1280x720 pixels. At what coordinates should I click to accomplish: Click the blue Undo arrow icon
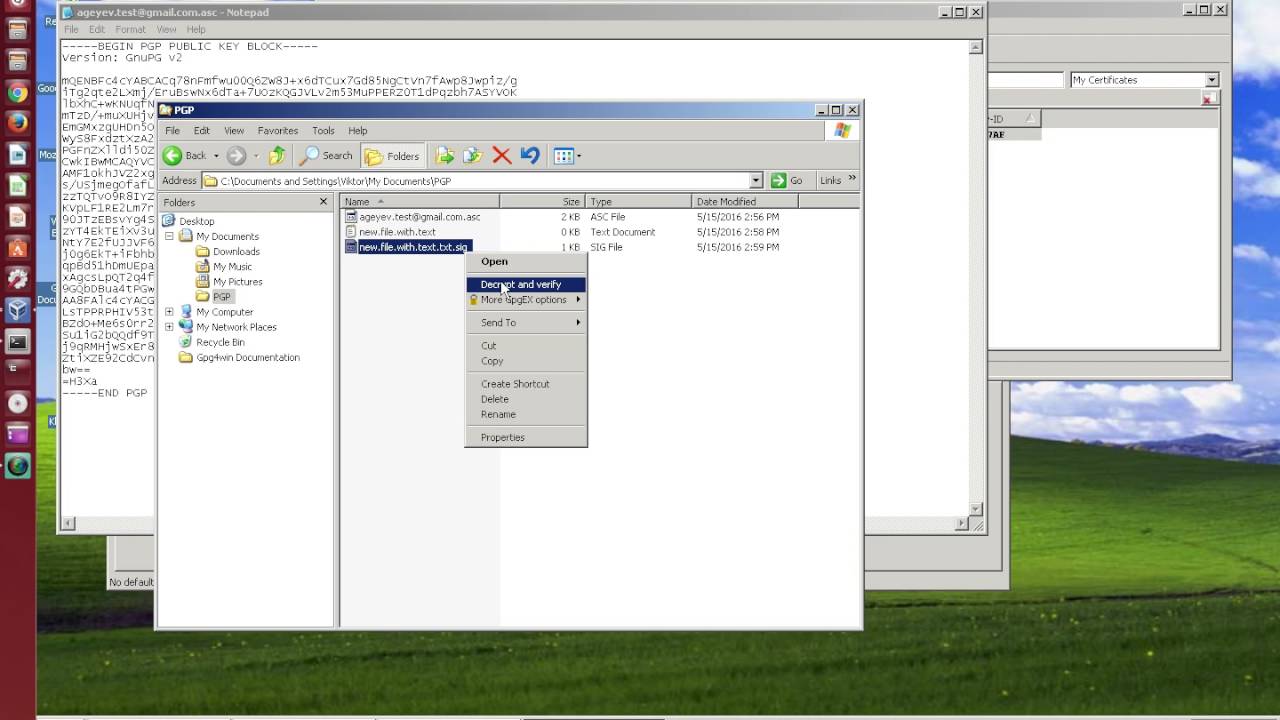530,155
